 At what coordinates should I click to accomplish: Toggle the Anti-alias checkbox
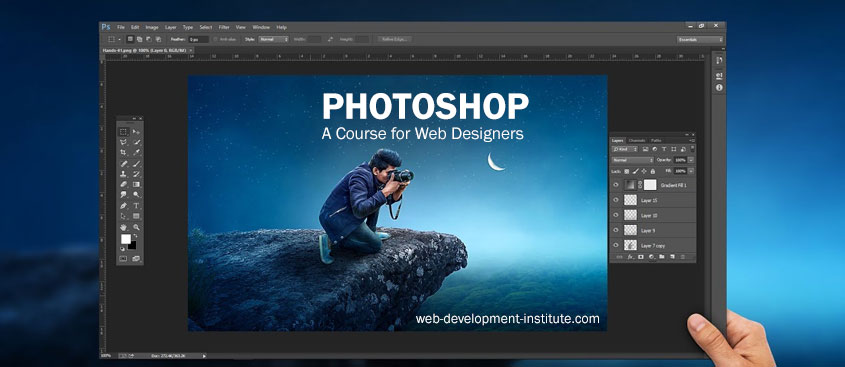point(216,39)
